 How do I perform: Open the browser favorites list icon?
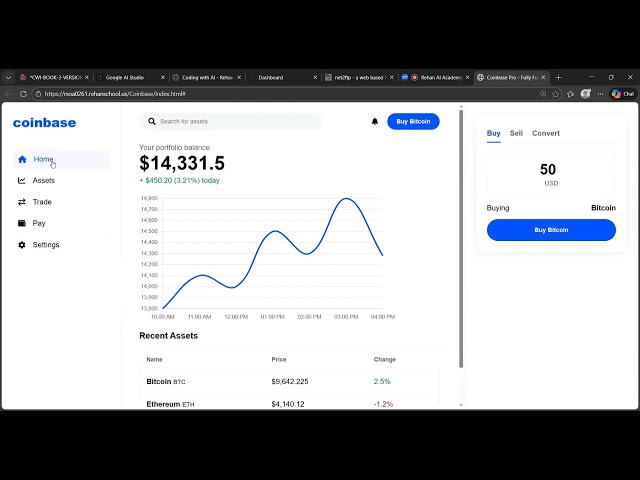(x=571, y=94)
